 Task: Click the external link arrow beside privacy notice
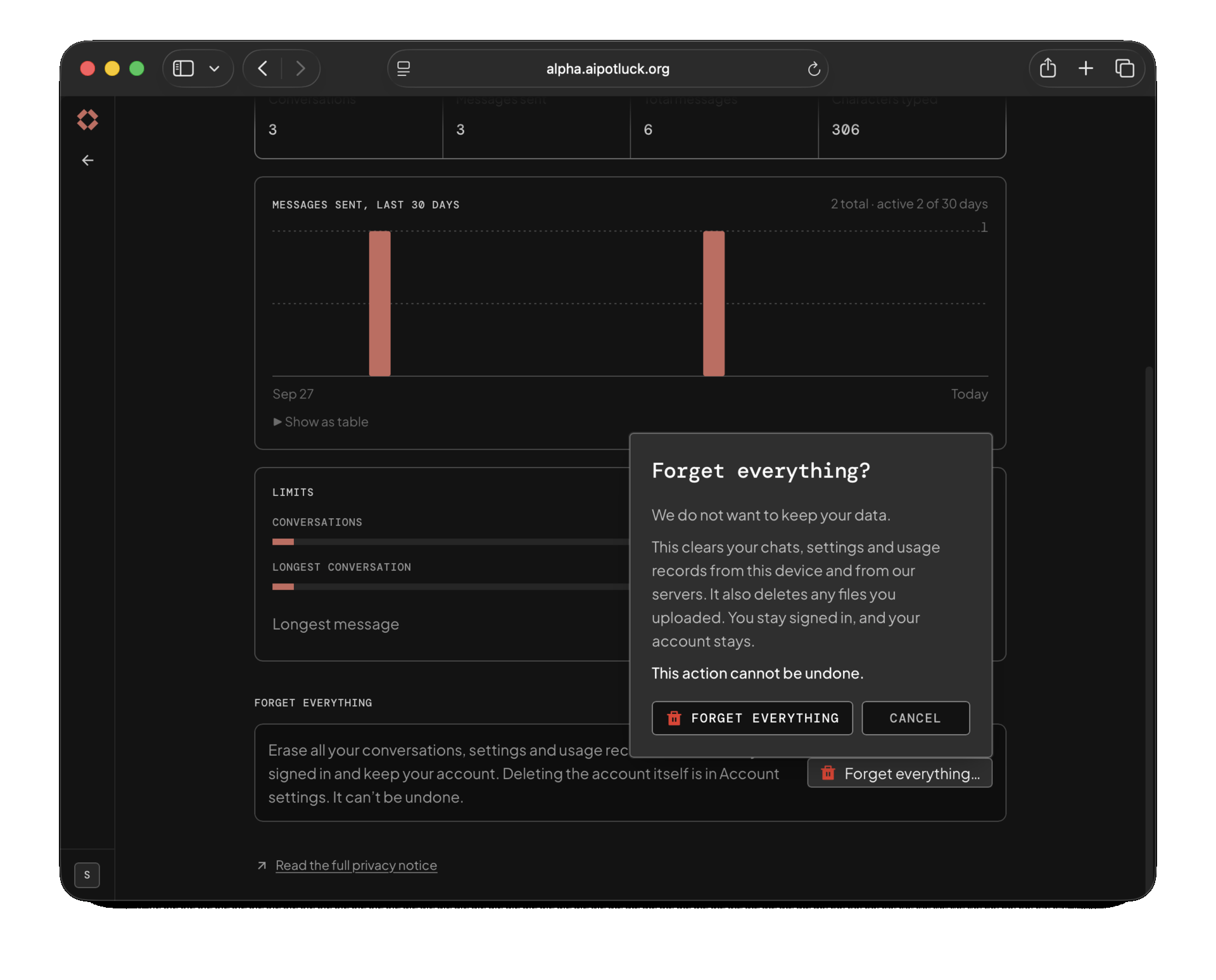(x=262, y=865)
